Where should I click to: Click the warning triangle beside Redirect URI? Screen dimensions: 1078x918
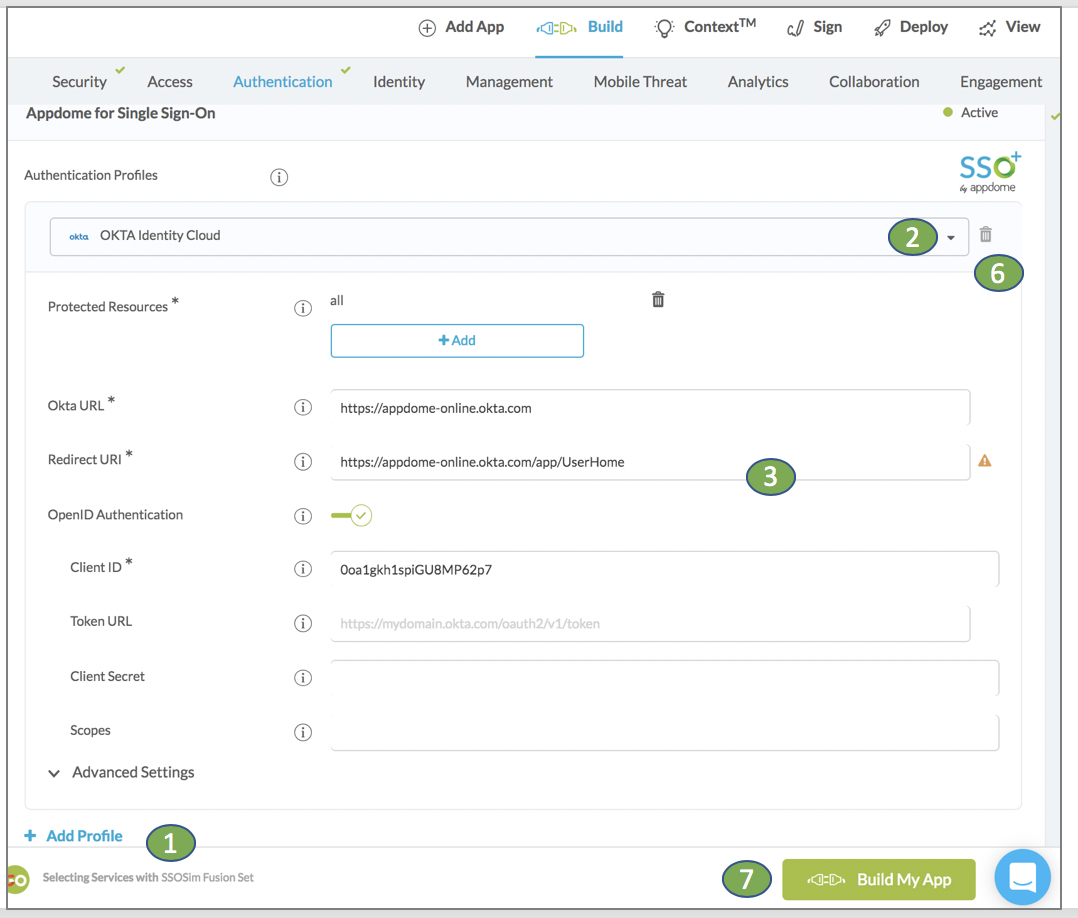tap(985, 461)
